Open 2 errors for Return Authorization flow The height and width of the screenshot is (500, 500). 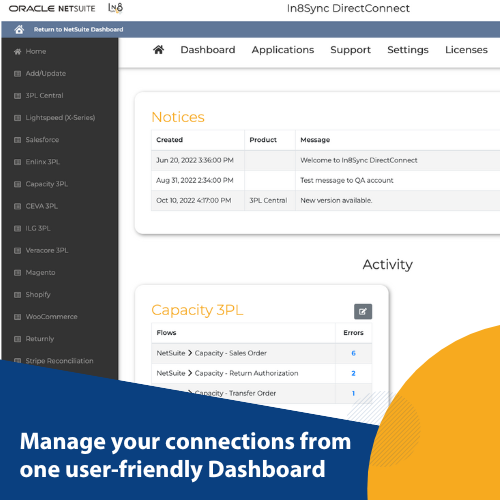[x=353, y=373]
